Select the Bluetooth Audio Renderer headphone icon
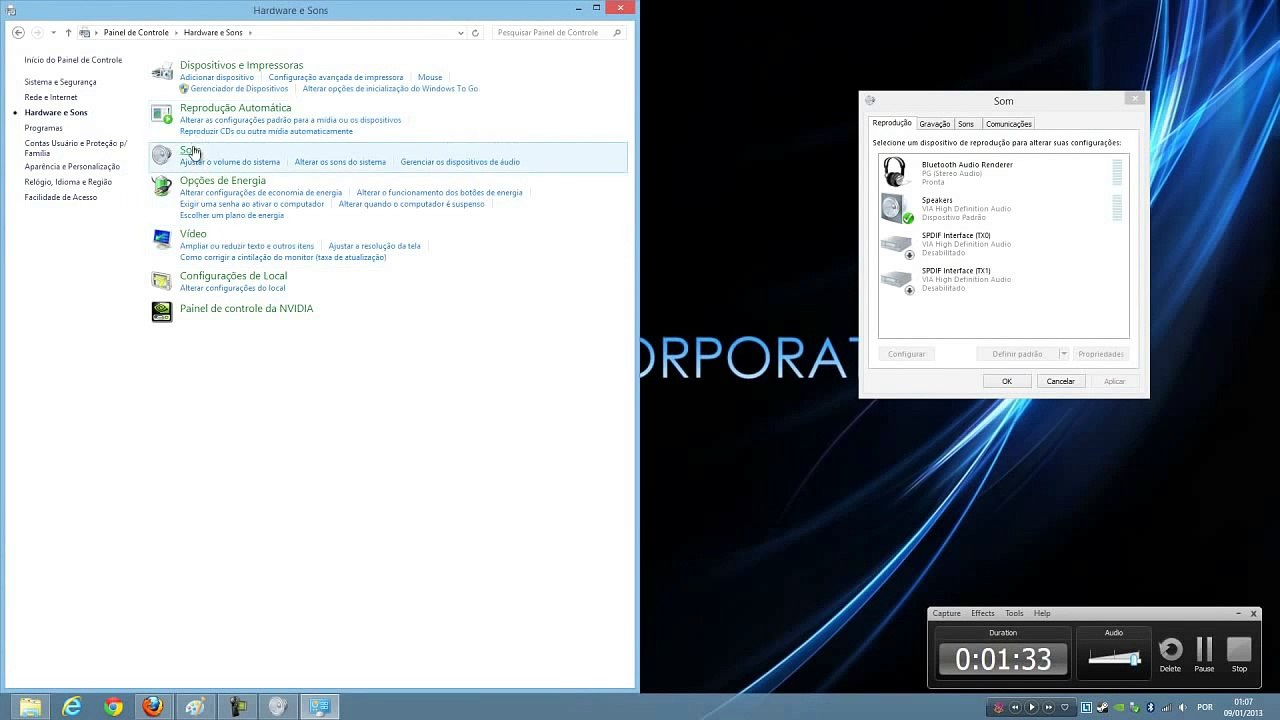 click(895, 172)
